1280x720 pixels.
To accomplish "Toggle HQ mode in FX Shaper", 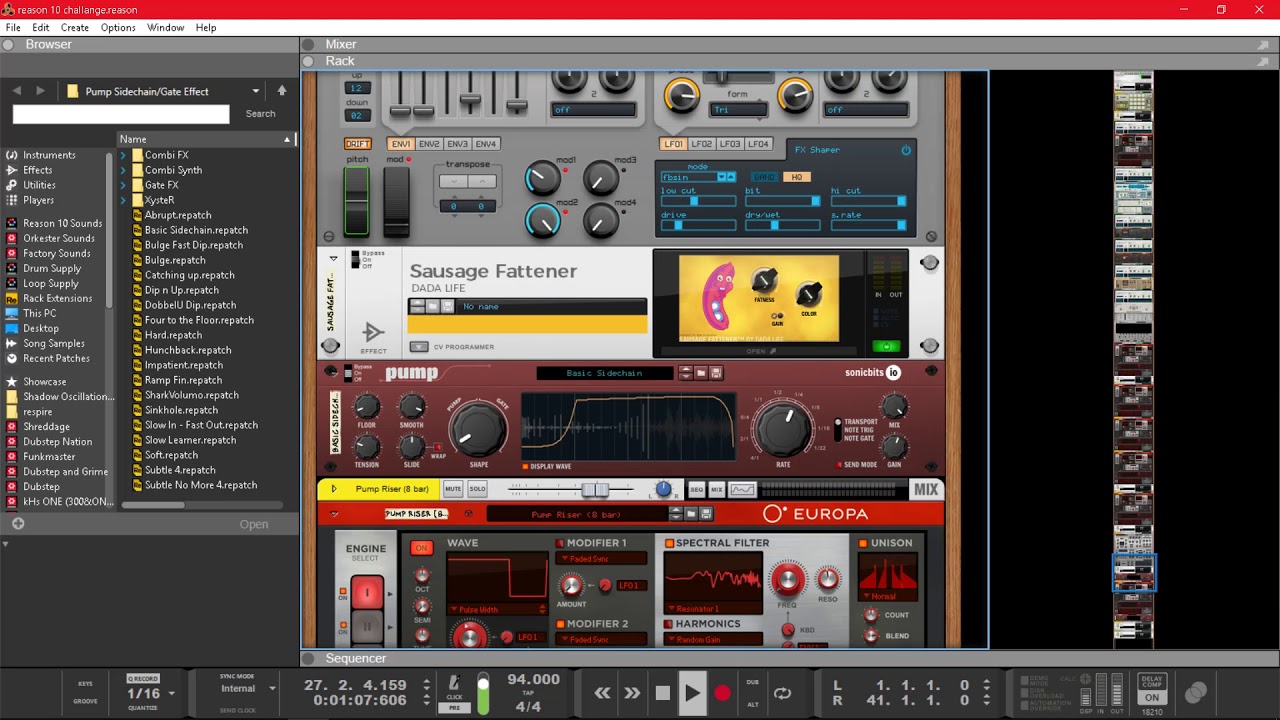I will tap(797, 177).
